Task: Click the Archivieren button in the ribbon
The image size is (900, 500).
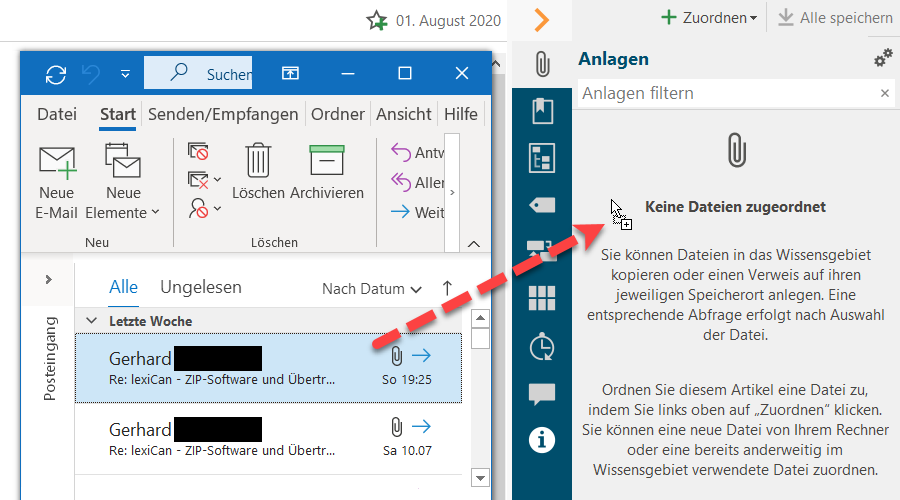Action: click(x=327, y=170)
